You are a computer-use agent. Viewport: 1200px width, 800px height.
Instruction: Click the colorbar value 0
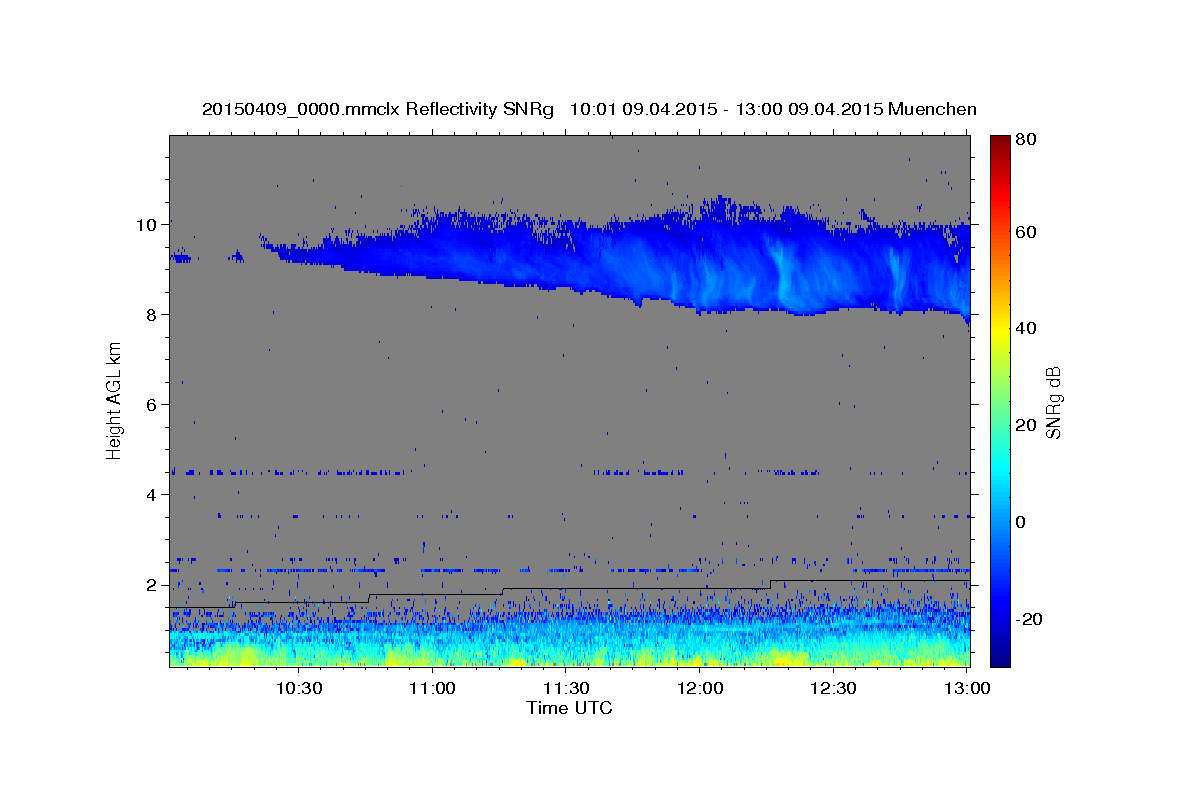click(1020, 523)
